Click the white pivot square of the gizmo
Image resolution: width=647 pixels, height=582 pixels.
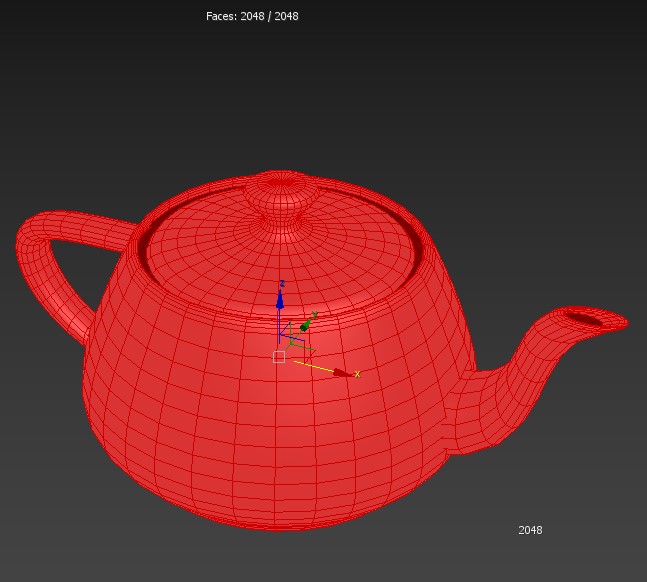pos(279,357)
